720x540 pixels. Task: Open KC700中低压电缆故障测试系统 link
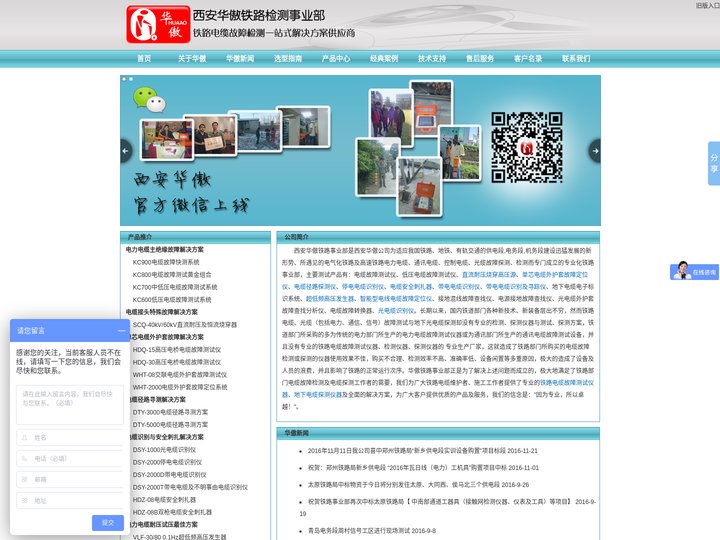coord(175,287)
